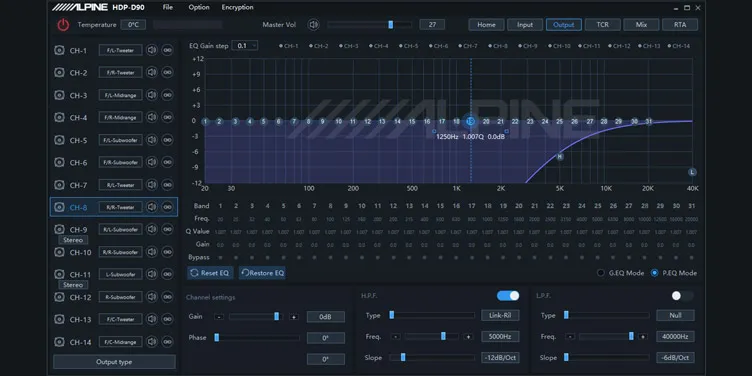Select EQ band node 1 on graph
Image resolution: width=752 pixels, height=376 pixels.
(x=205, y=122)
